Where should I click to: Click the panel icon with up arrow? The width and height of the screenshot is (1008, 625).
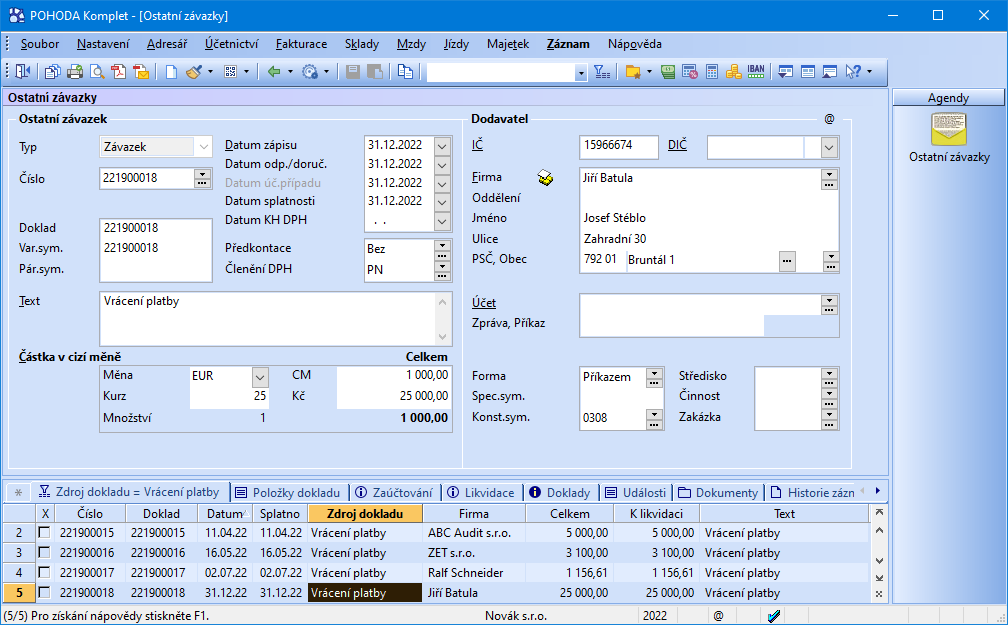[x=829, y=72]
